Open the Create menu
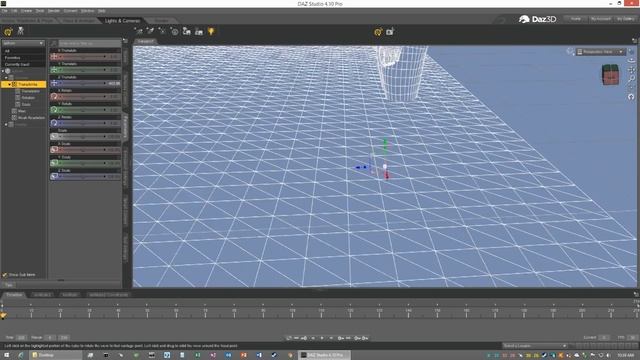This screenshot has height=360, width=640. click(27, 11)
